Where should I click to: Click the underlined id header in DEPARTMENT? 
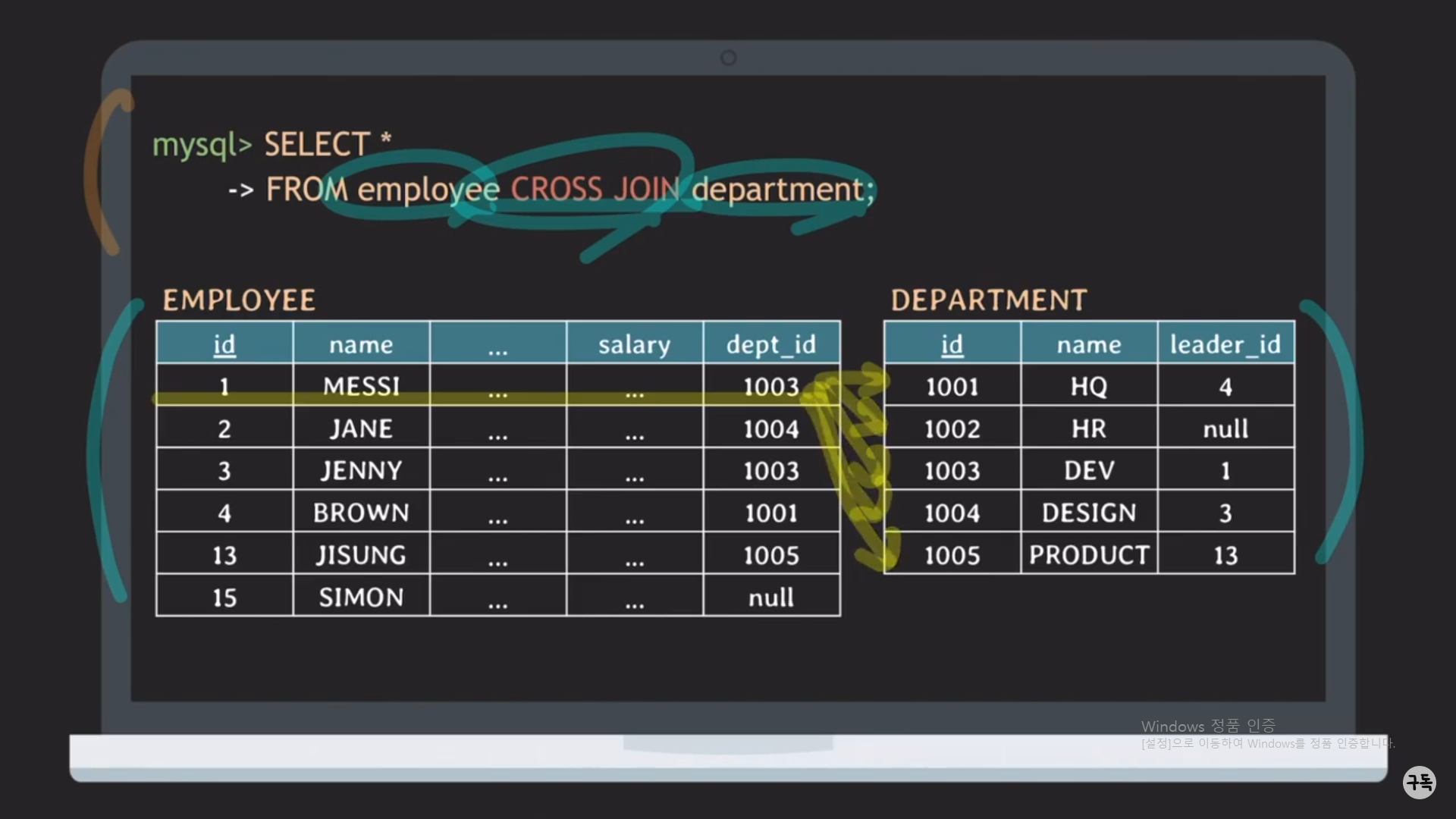click(x=952, y=344)
